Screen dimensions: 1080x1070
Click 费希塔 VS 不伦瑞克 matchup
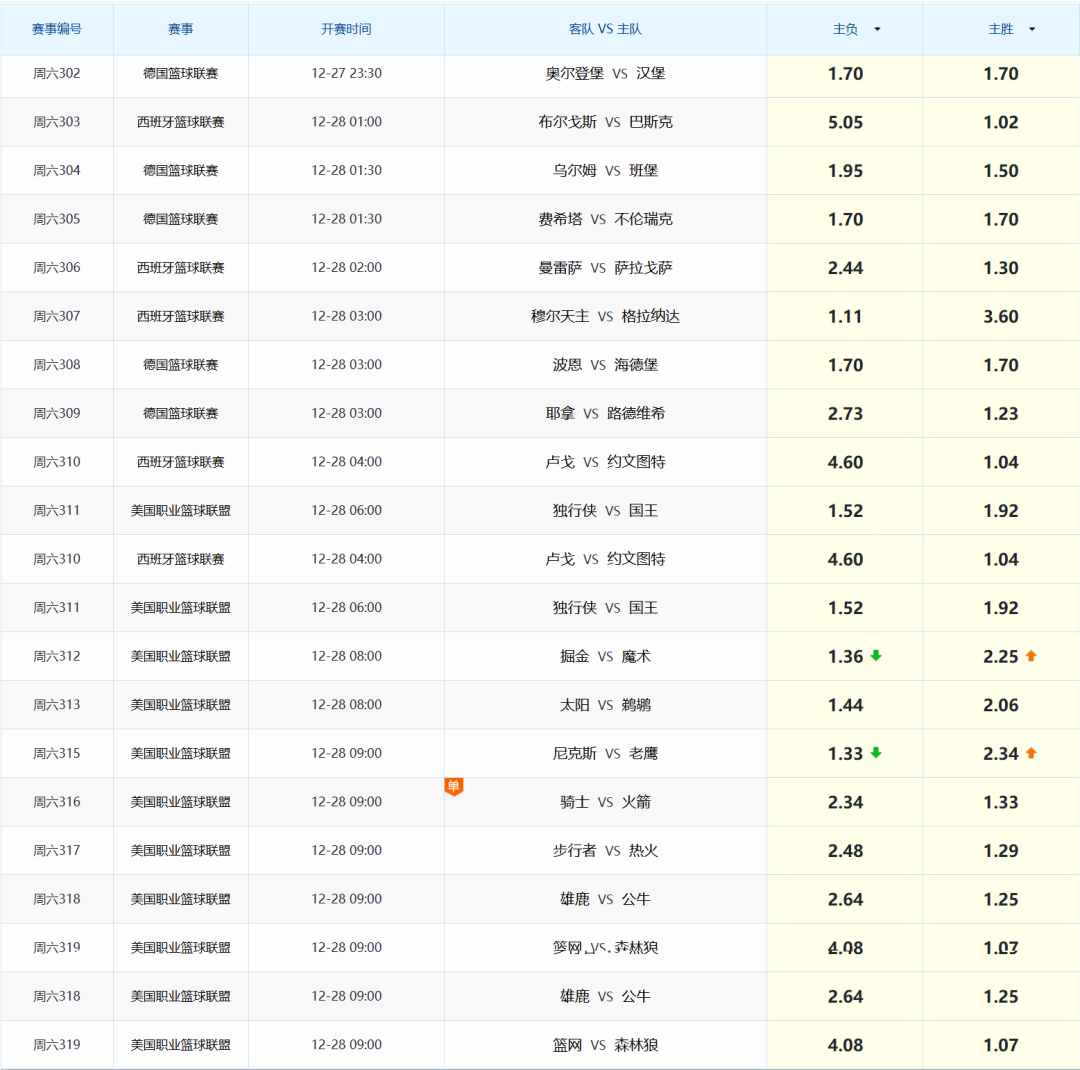coord(605,219)
